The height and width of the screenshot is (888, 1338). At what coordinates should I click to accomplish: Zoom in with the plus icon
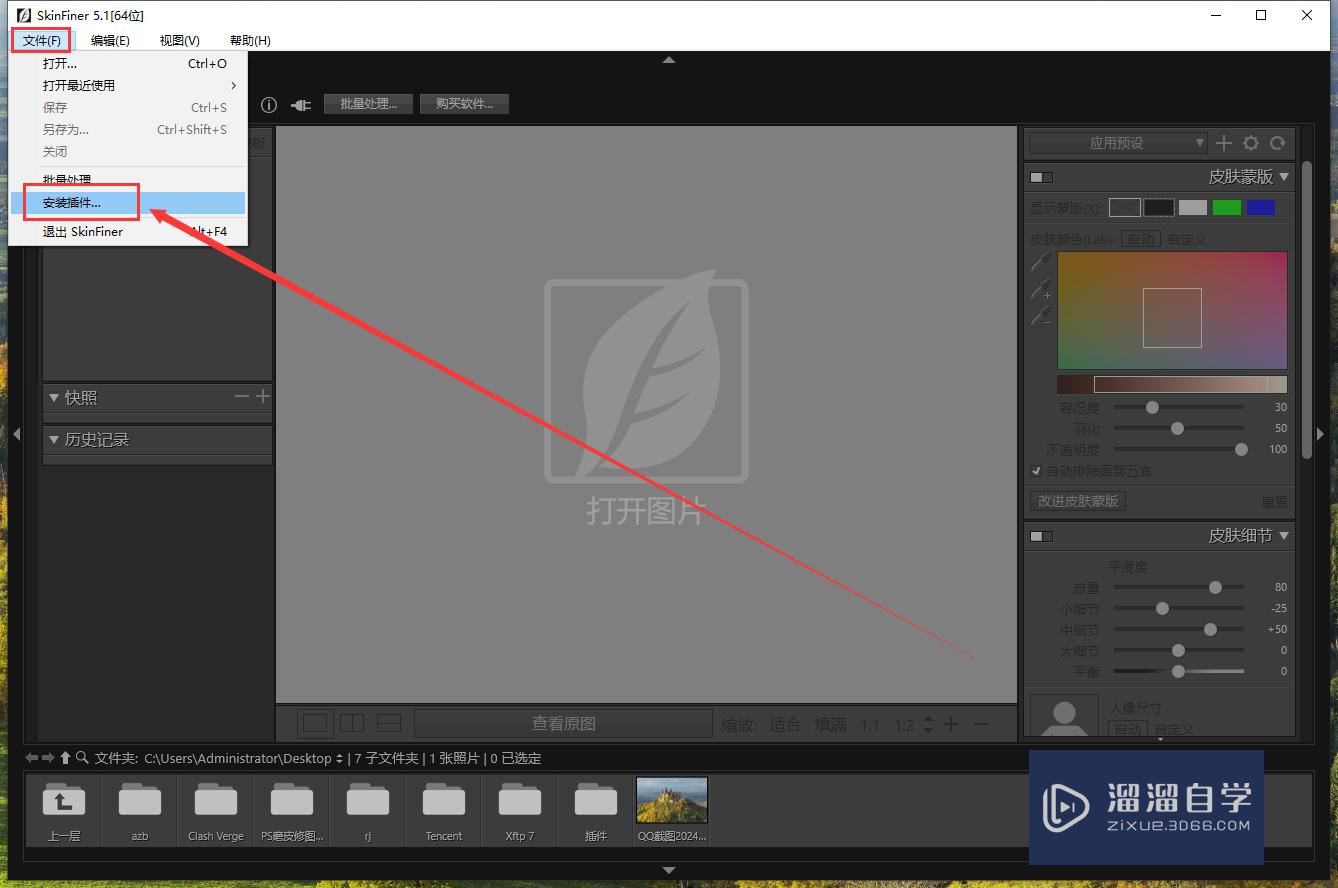click(x=952, y=724)
